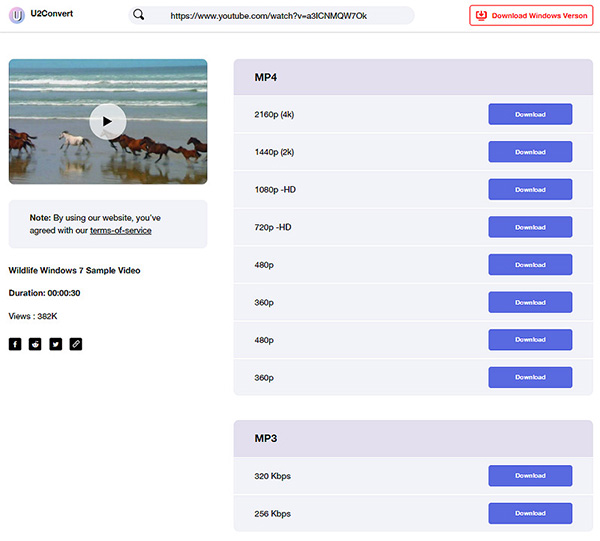The height and width of the screenshot is (541, 600).
Task: Click the MP4 section header
Action: [413, 77]
